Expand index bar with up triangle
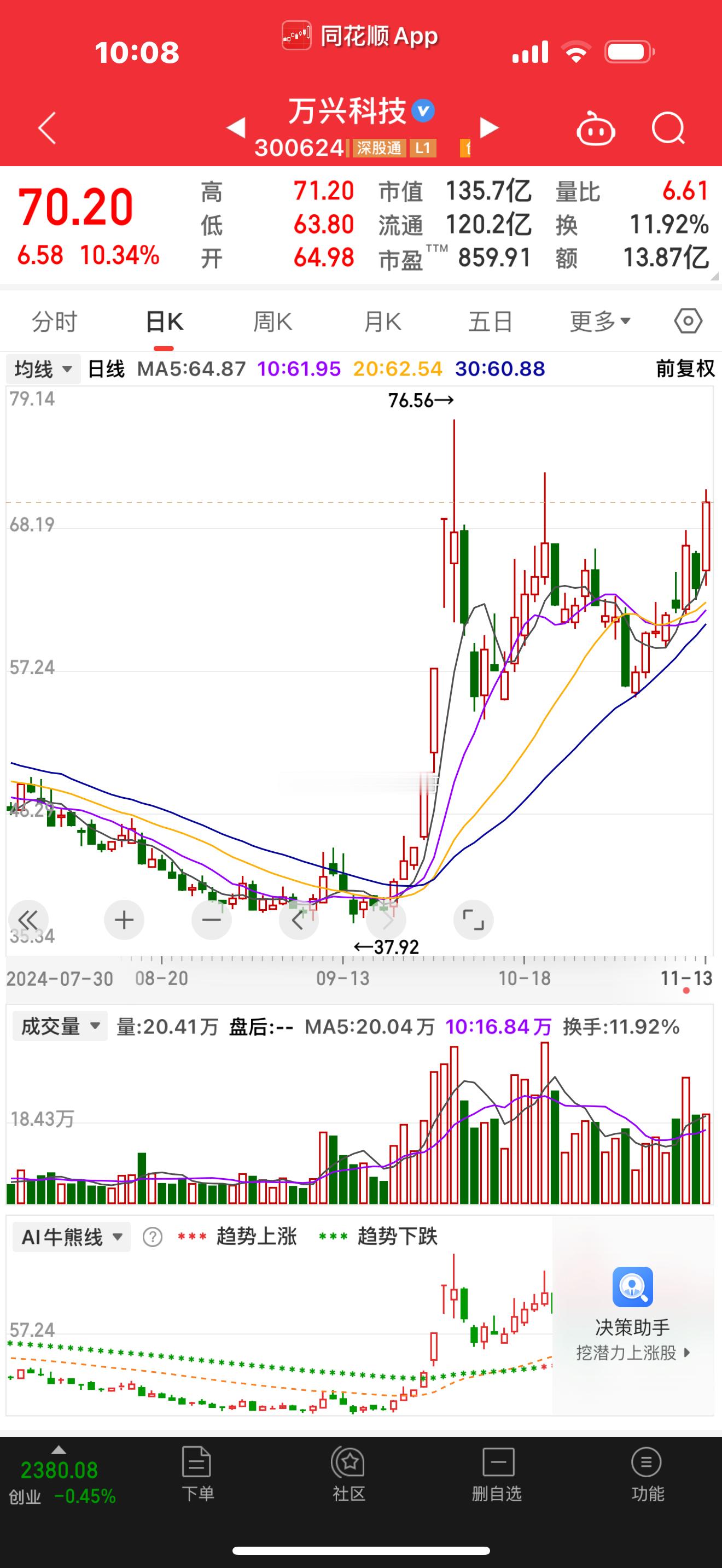Viewport: 722px width, 1568px height. (x=59, y=1449)
